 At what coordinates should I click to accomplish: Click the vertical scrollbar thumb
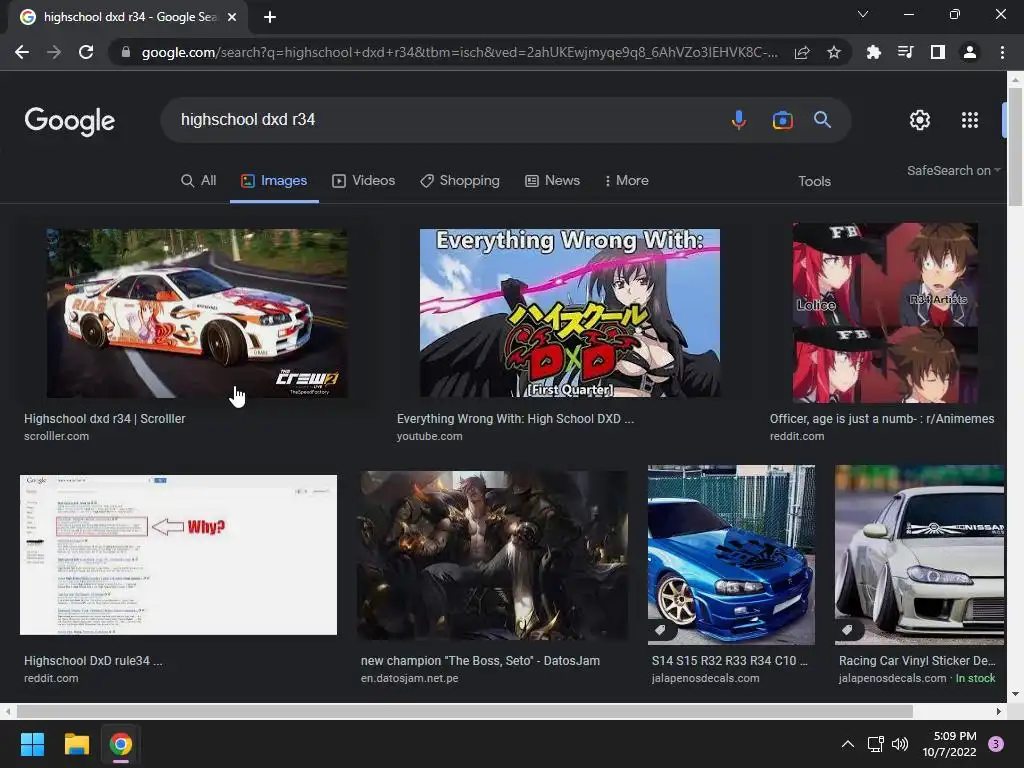pos(1015,147)
